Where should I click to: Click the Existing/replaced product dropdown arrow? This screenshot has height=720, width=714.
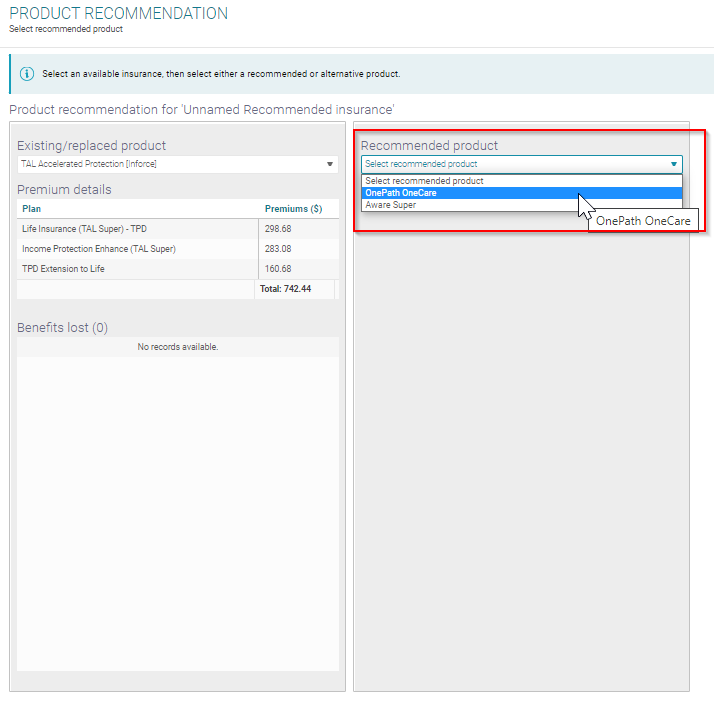tap(330, 164)
